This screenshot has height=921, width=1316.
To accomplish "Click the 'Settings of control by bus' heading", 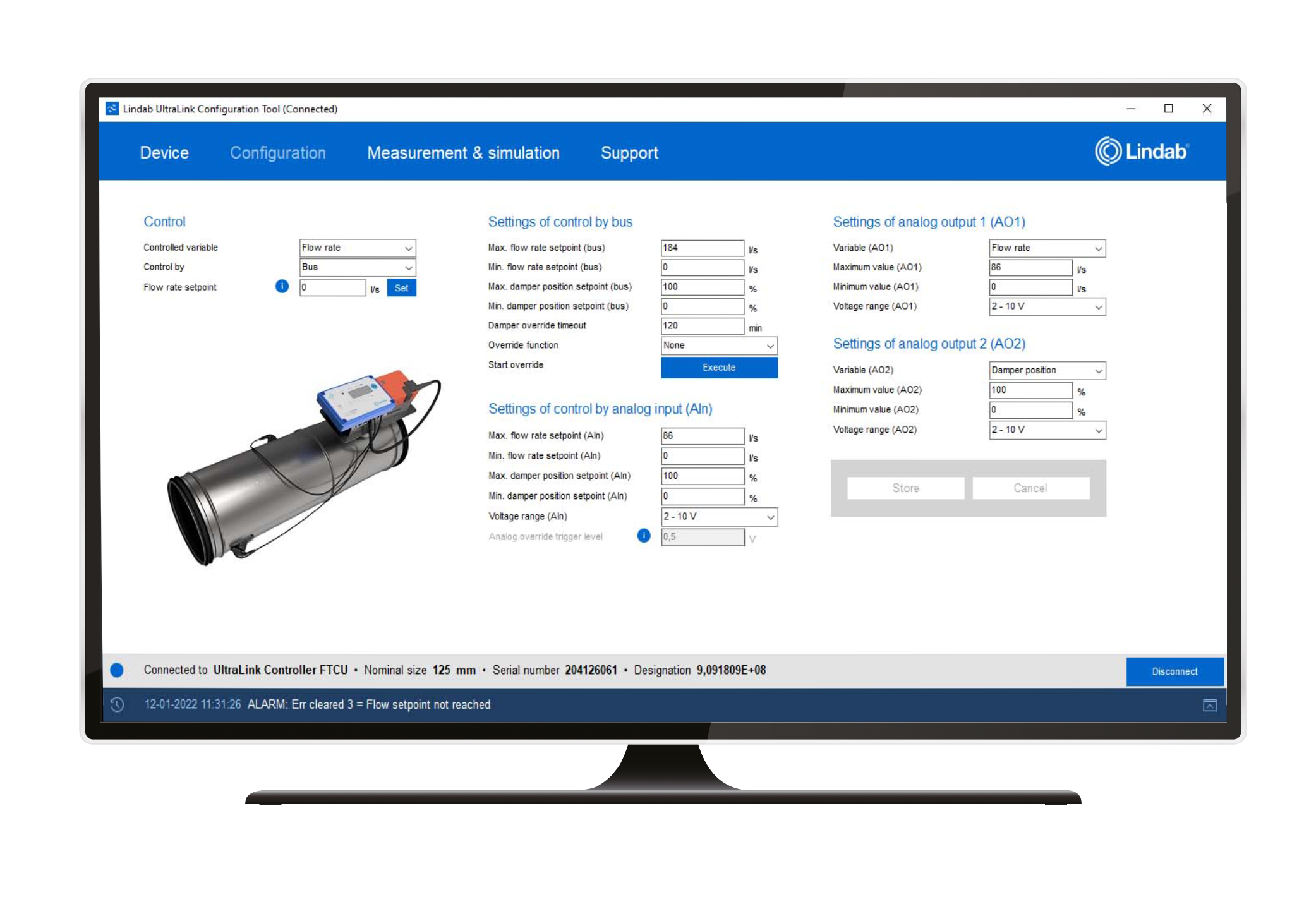I will click(560, 222).
